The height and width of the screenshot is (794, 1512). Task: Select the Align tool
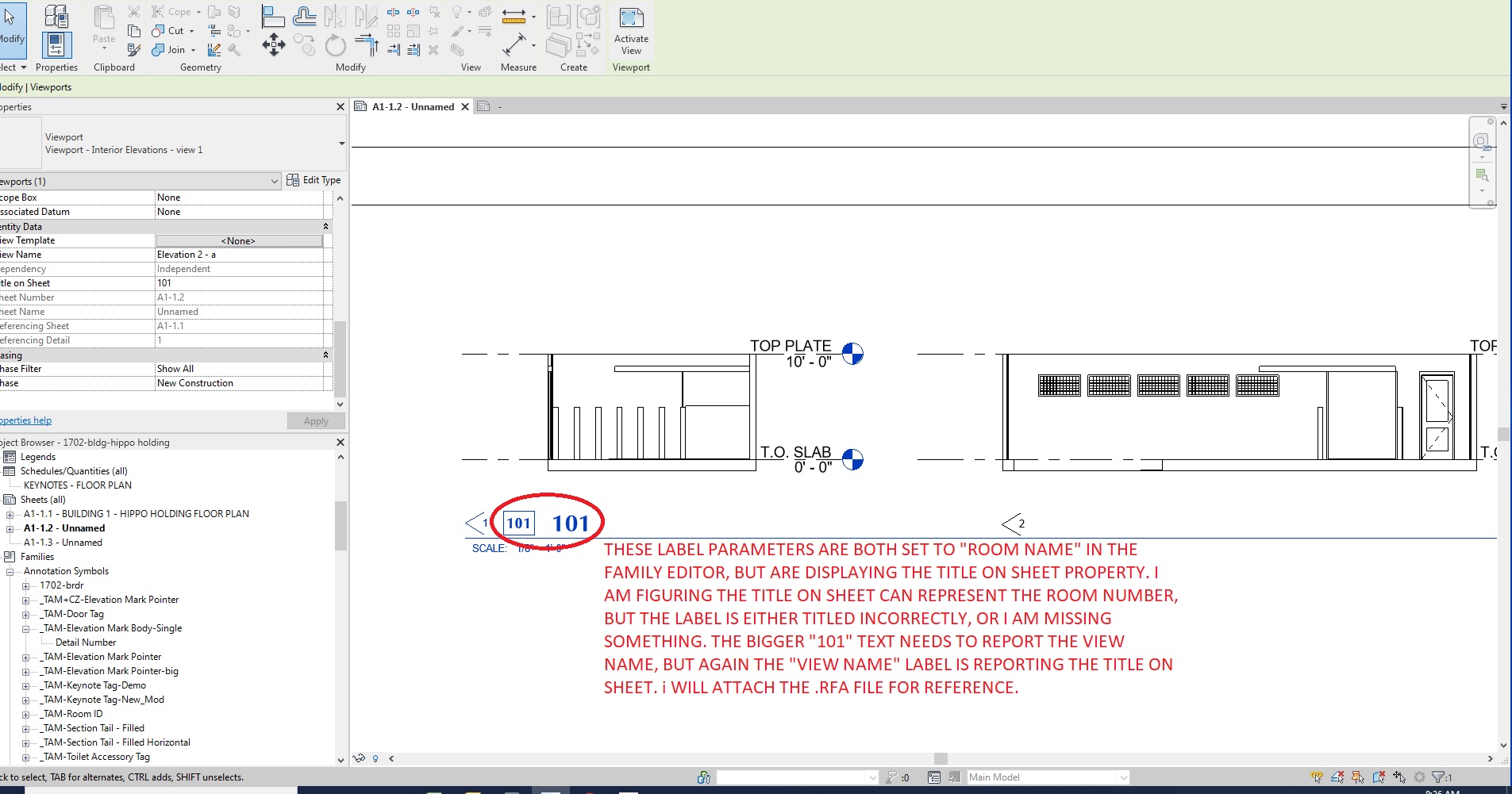click(x=274, y=16)
